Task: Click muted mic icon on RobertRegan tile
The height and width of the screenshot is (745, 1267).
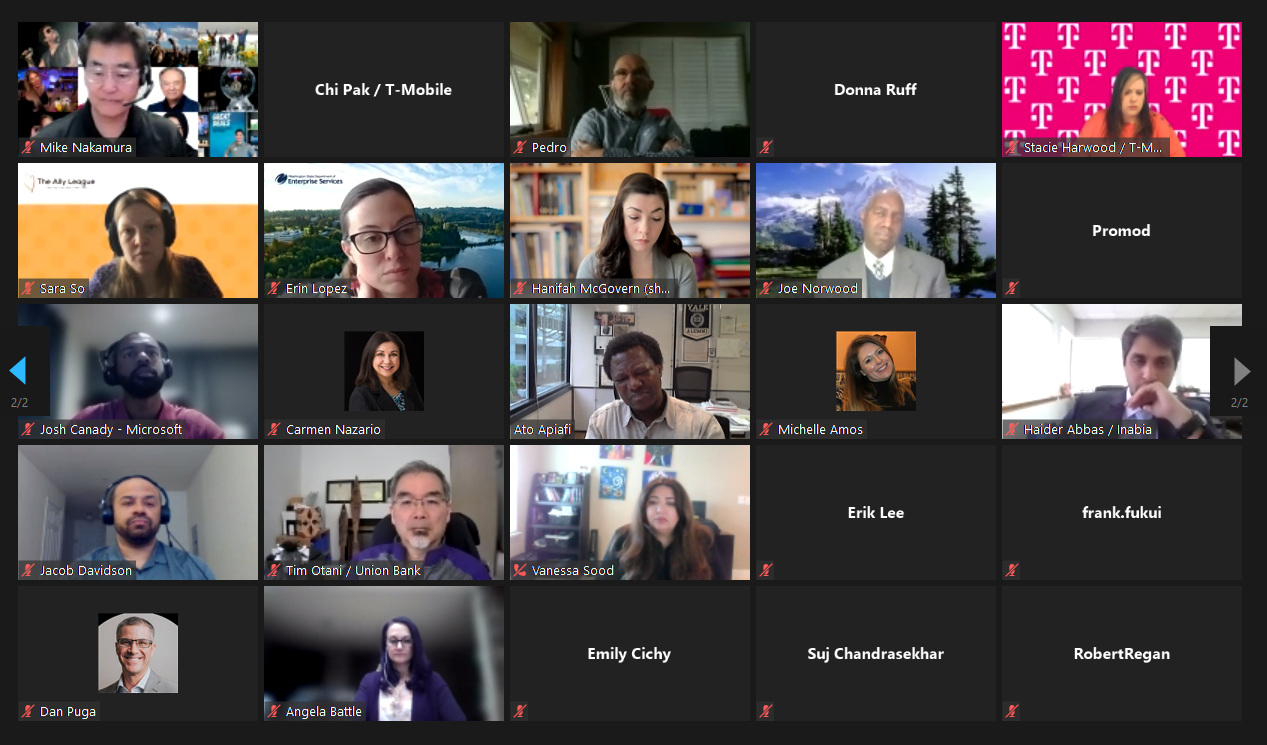Action: [1012, 711]
